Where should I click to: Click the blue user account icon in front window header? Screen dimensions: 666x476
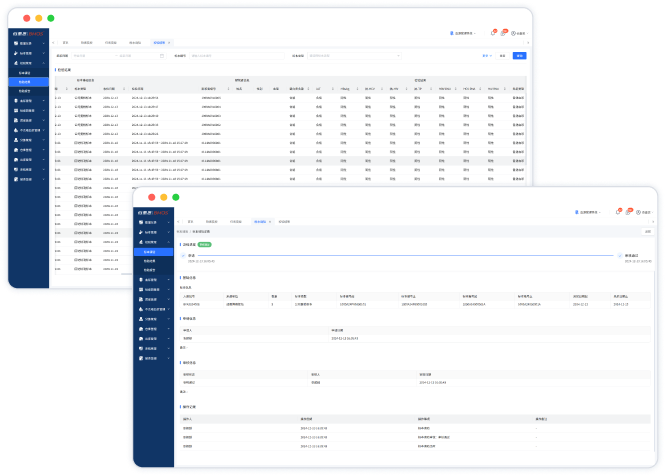coord(577,212)
